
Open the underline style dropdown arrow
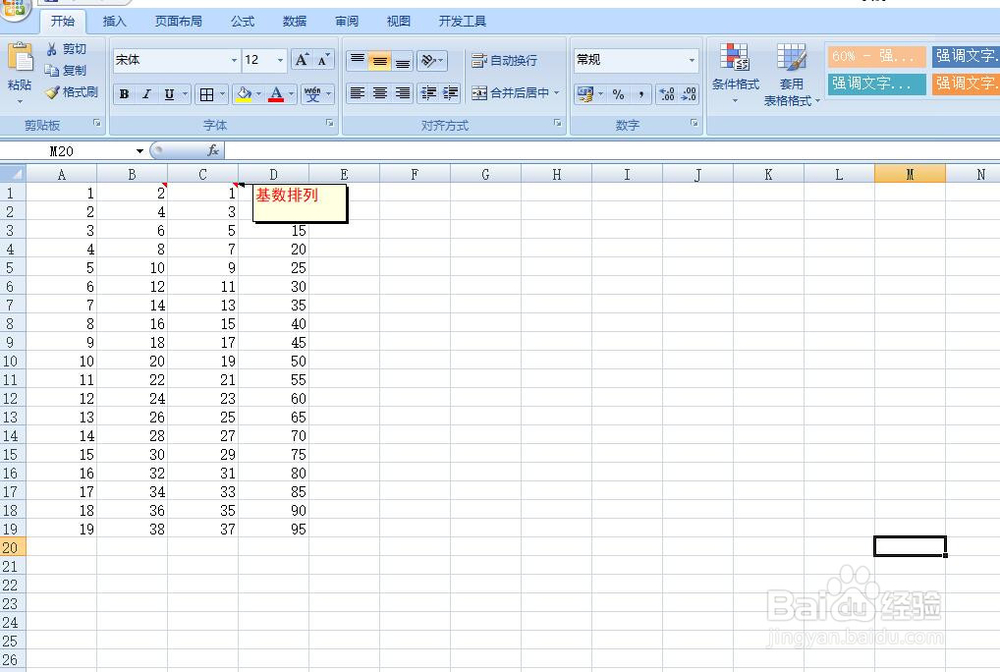[x=185, y=94]
